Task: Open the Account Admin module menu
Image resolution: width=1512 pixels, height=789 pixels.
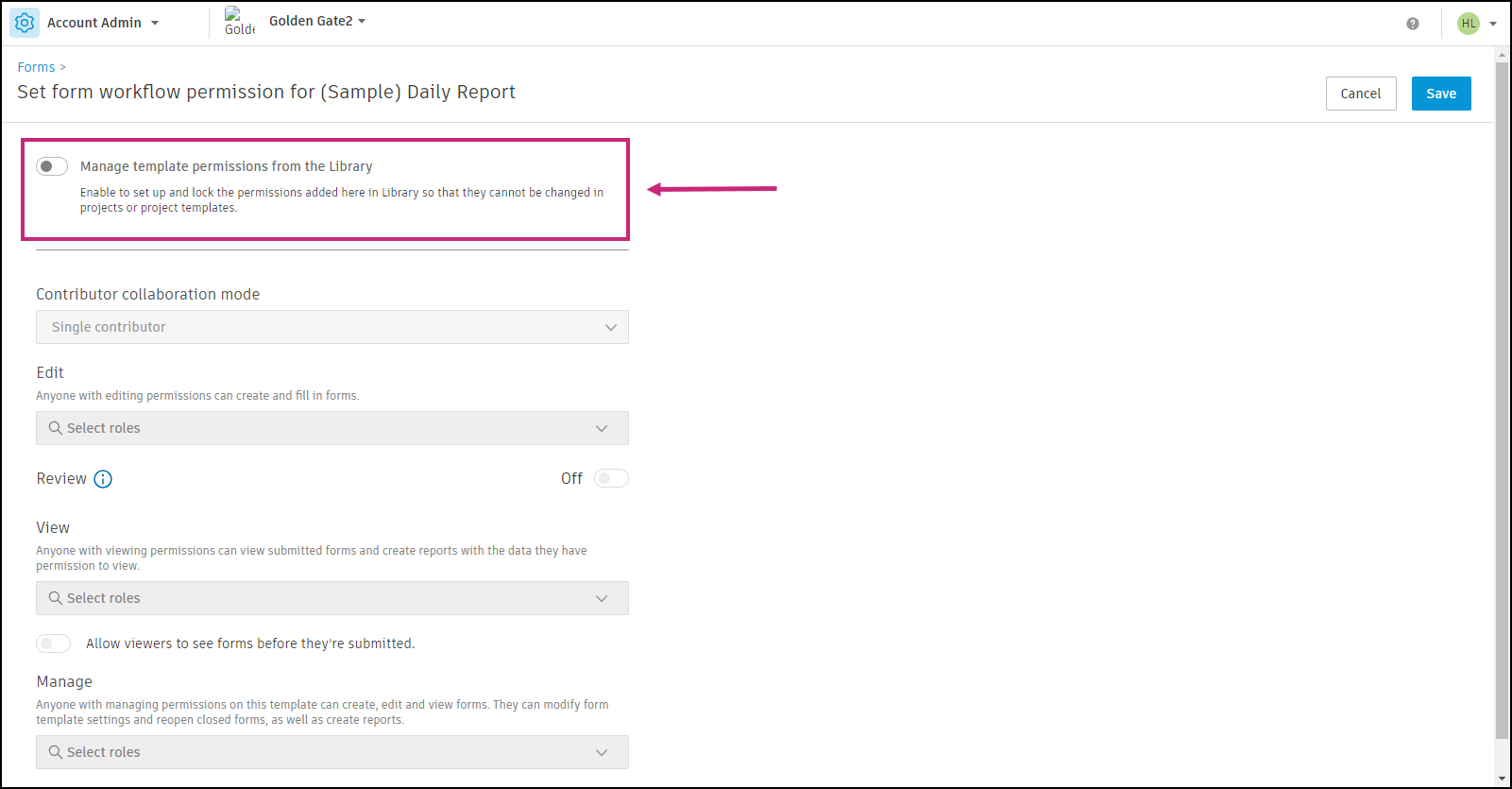Action: pos(103,23)
